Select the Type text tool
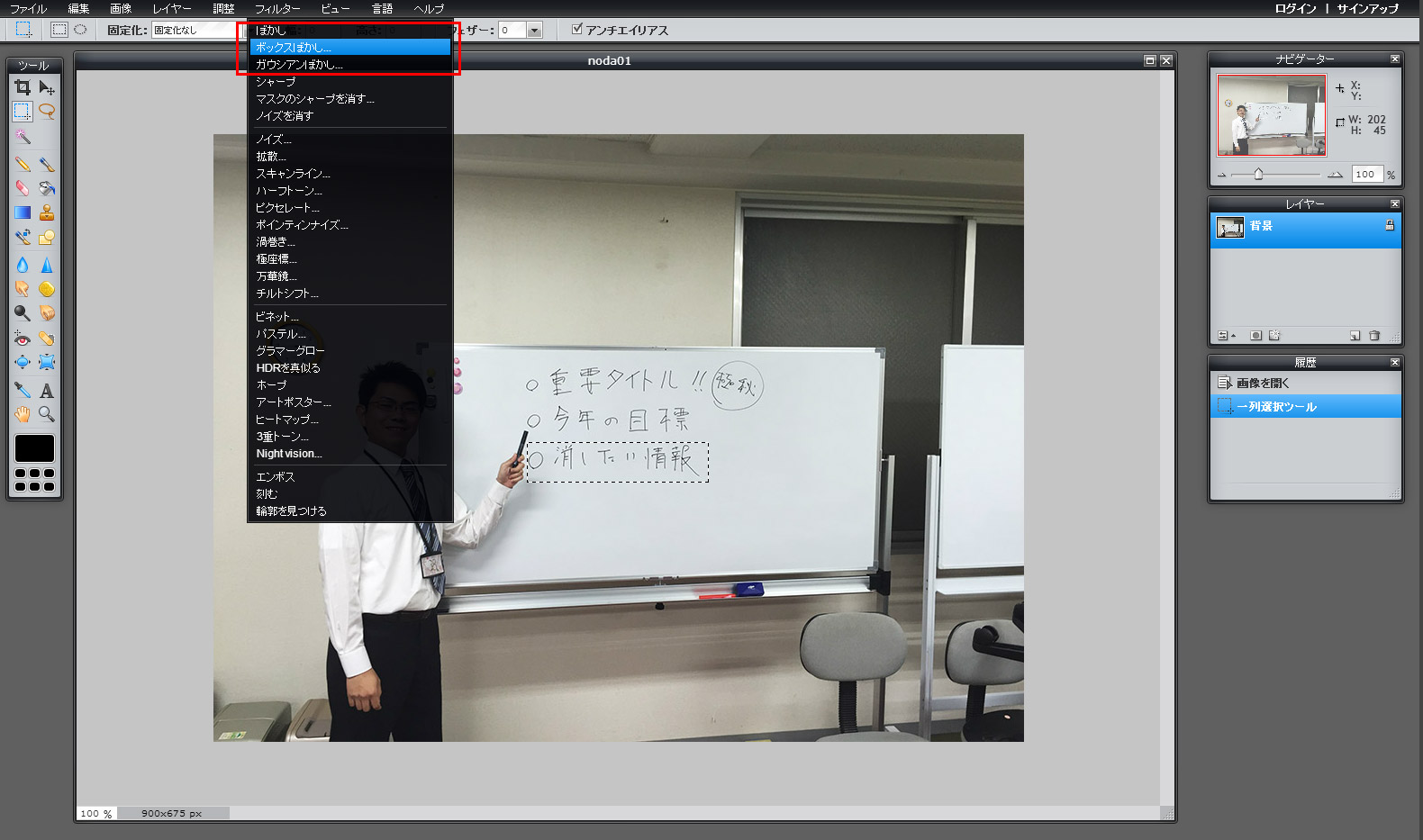1423x840 pixels. pos(47,390)
